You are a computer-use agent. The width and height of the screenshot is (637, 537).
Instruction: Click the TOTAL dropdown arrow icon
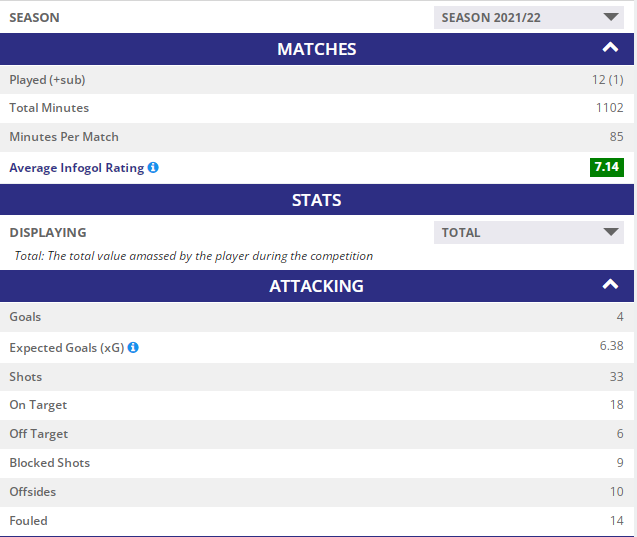(x=611, y=232)
